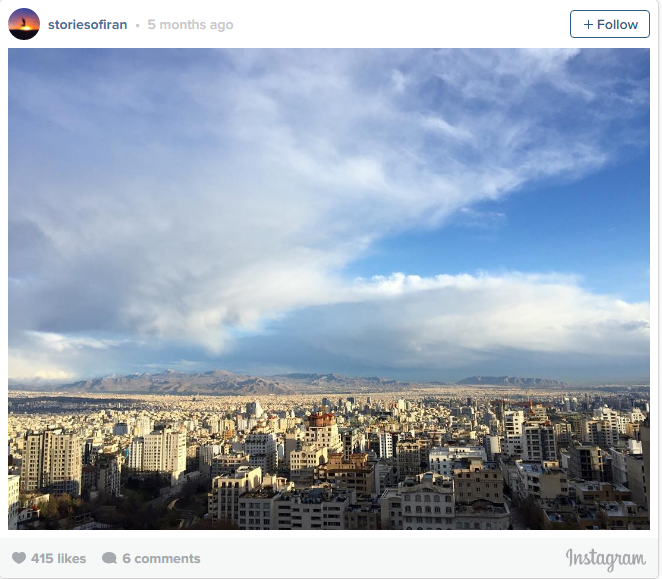Follow the storiesofiran account
Viewport: 662px width, 579px height.
click(610, 24)
